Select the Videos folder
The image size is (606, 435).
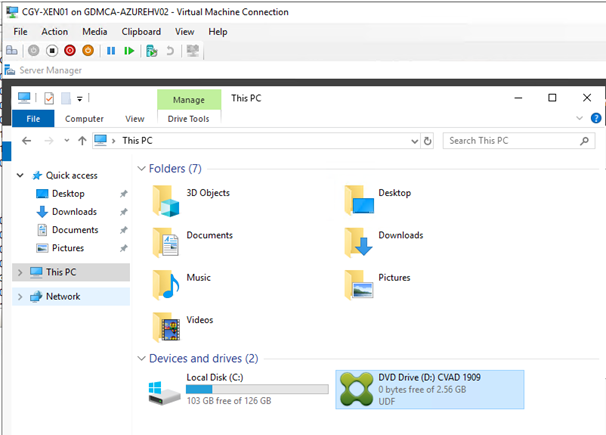point(183,328)
